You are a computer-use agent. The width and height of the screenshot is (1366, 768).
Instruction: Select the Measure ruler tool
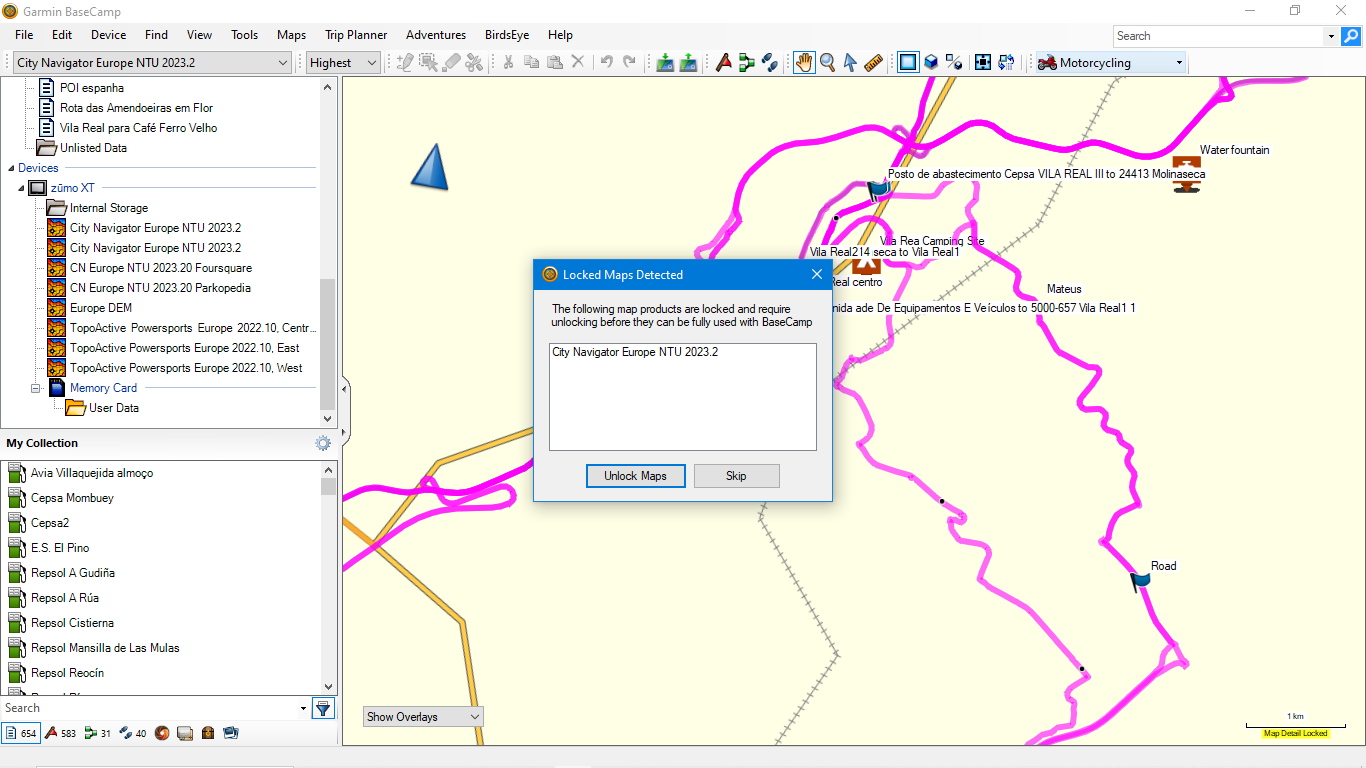(x=874, y=62)
